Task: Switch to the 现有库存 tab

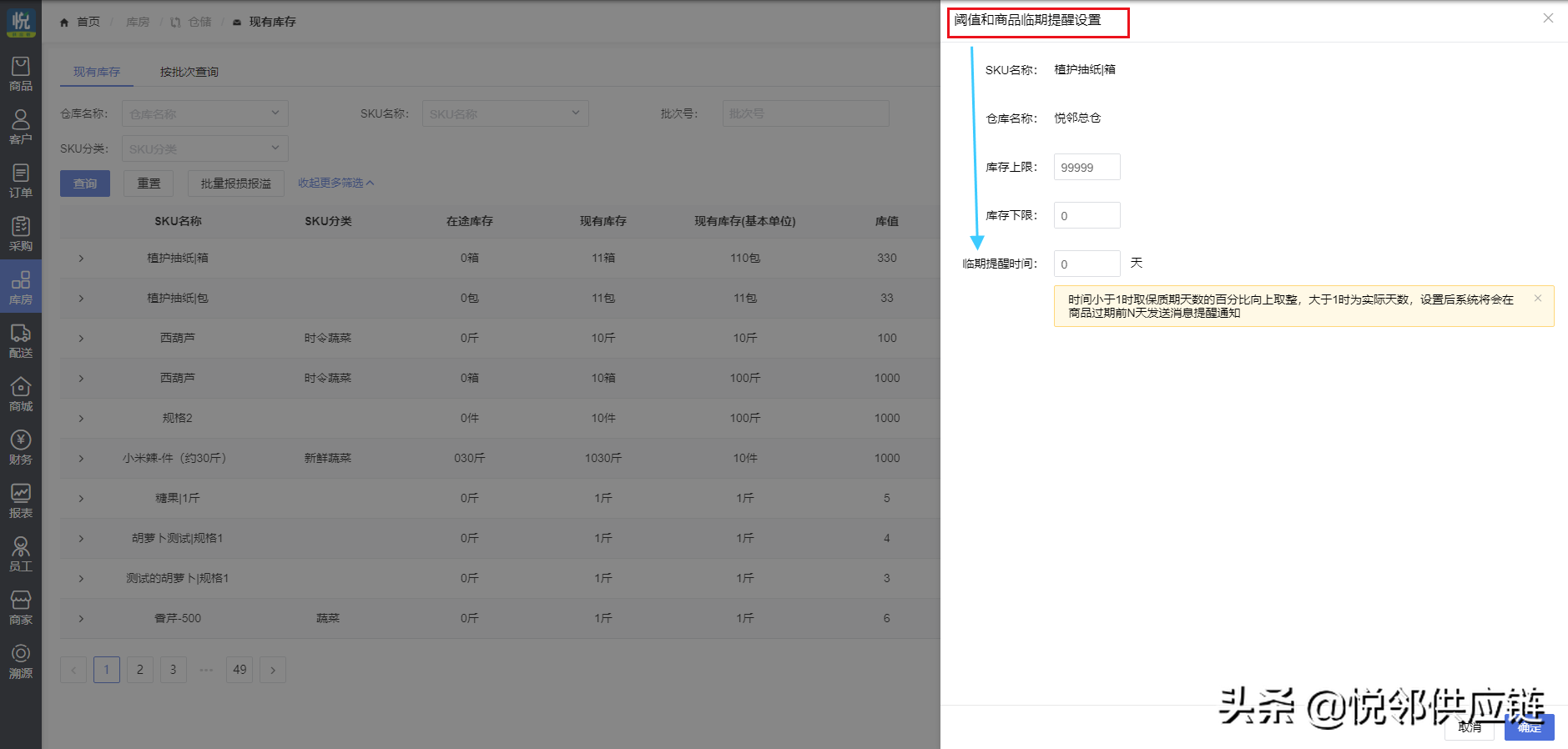Action: point(97,72)
